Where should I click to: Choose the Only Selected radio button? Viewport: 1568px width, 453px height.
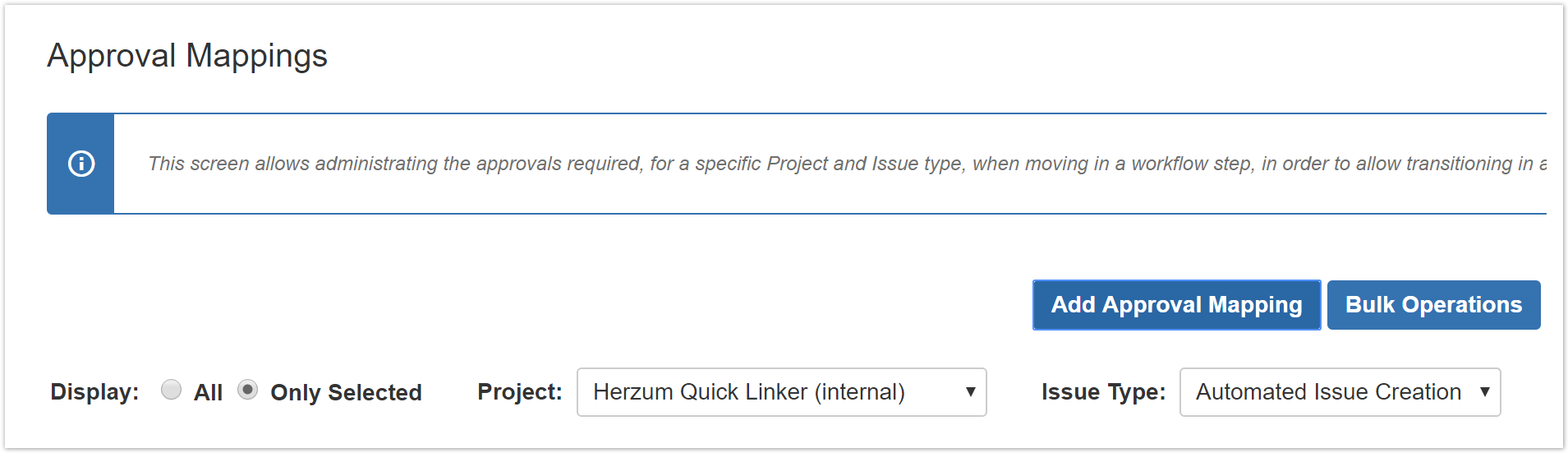(x=247, y=390)
